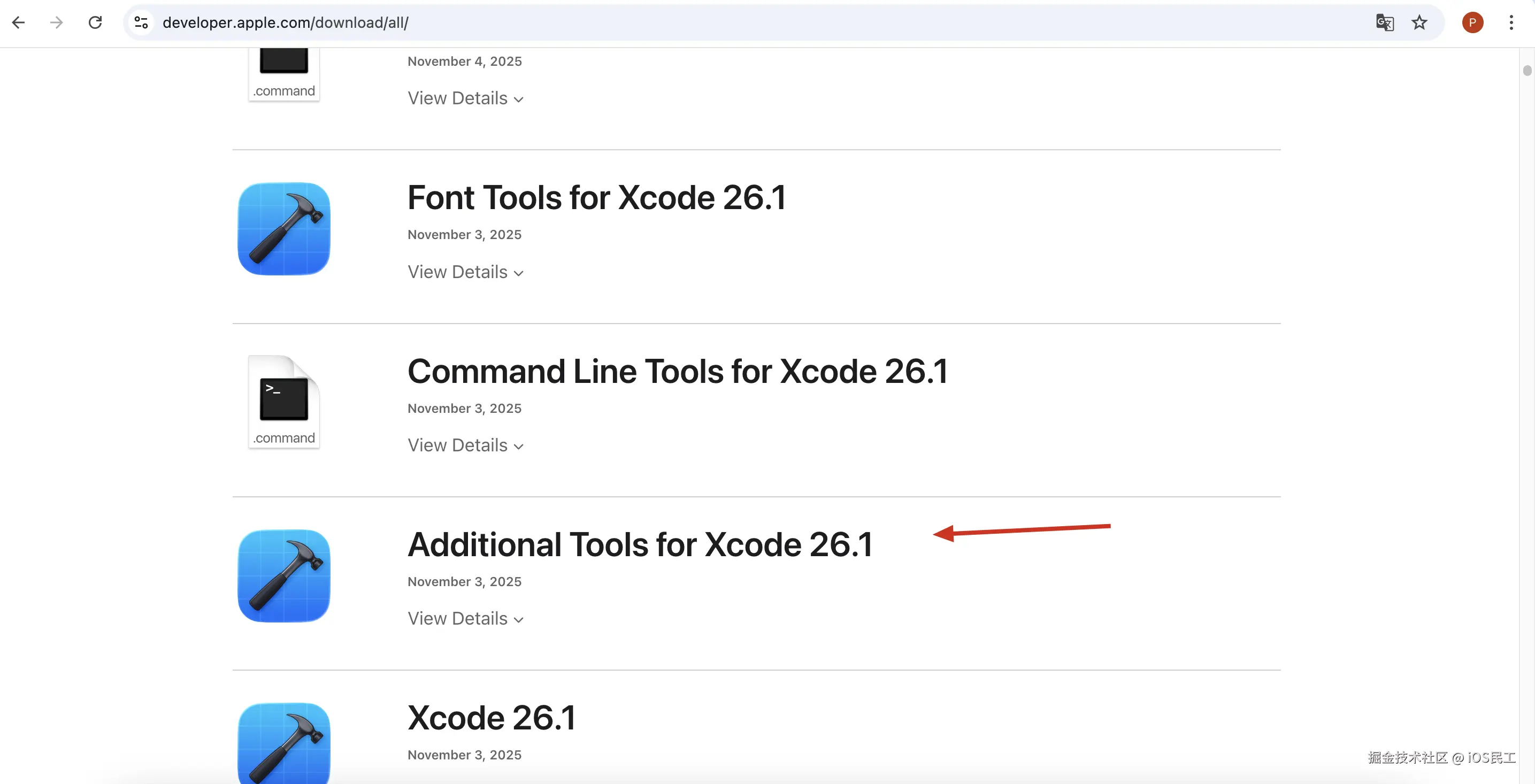Click the Additional Tools November 3 date

pyautogui.click(x=465, y=582)
